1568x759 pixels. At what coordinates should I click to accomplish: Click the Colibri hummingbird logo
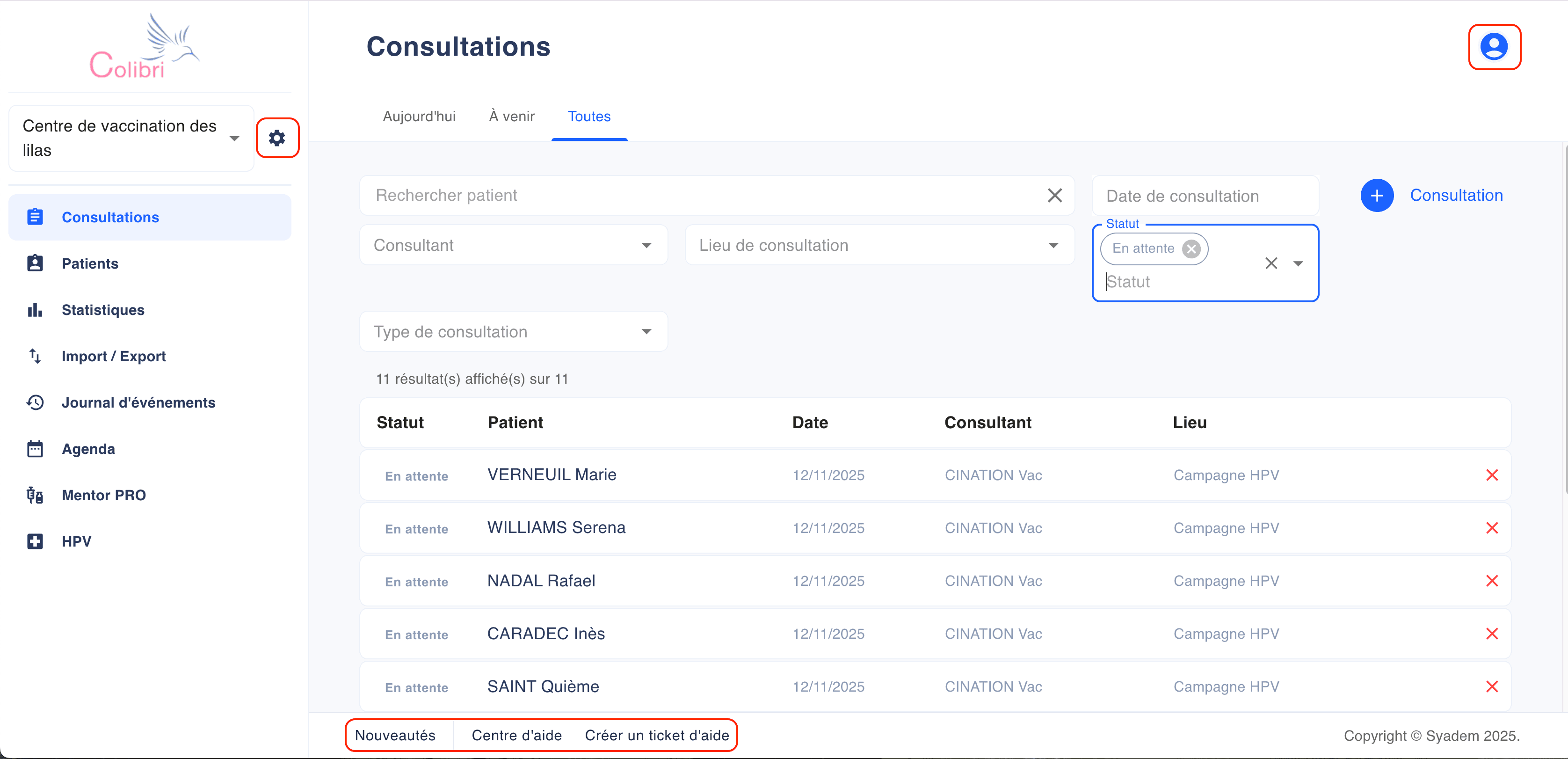tap(145, 47)
